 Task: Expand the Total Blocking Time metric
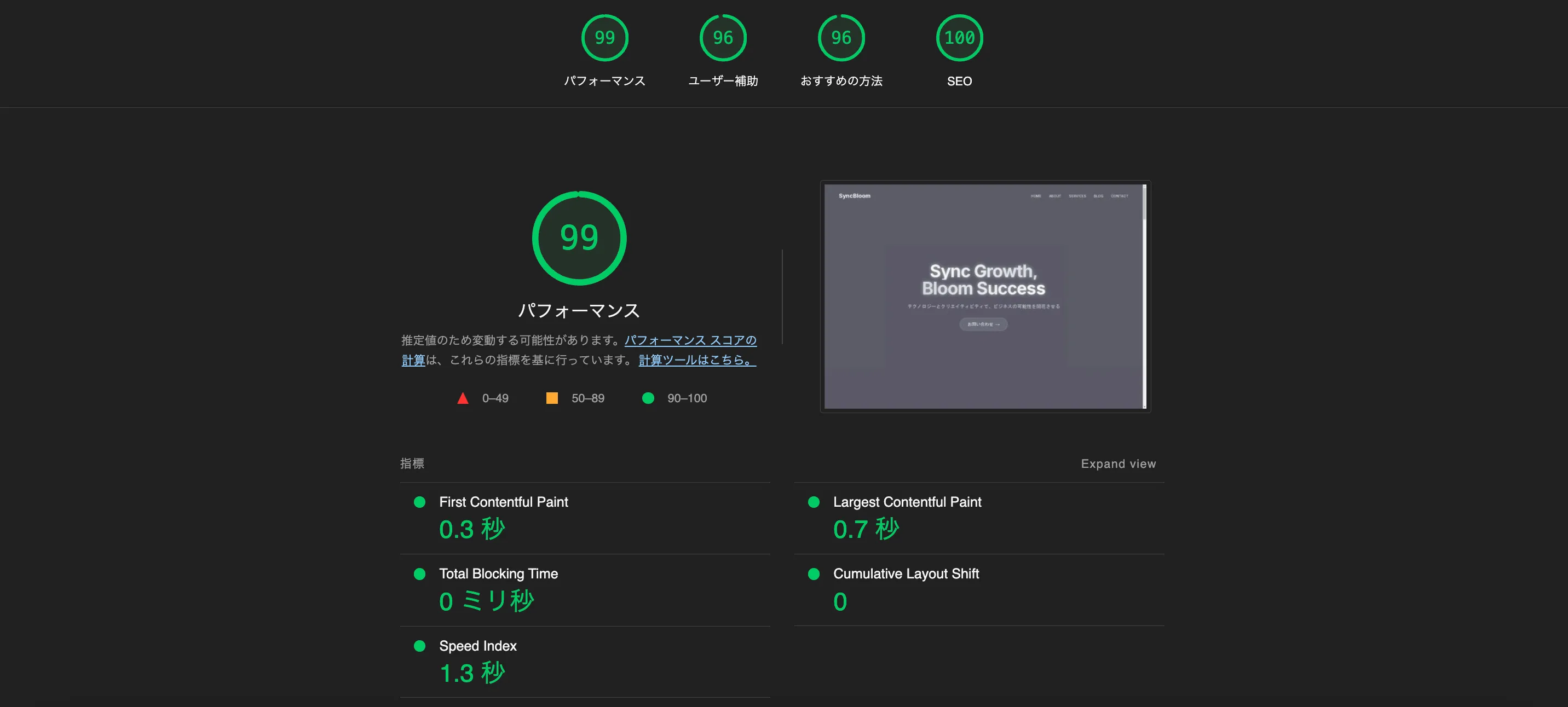pos(585,590)
